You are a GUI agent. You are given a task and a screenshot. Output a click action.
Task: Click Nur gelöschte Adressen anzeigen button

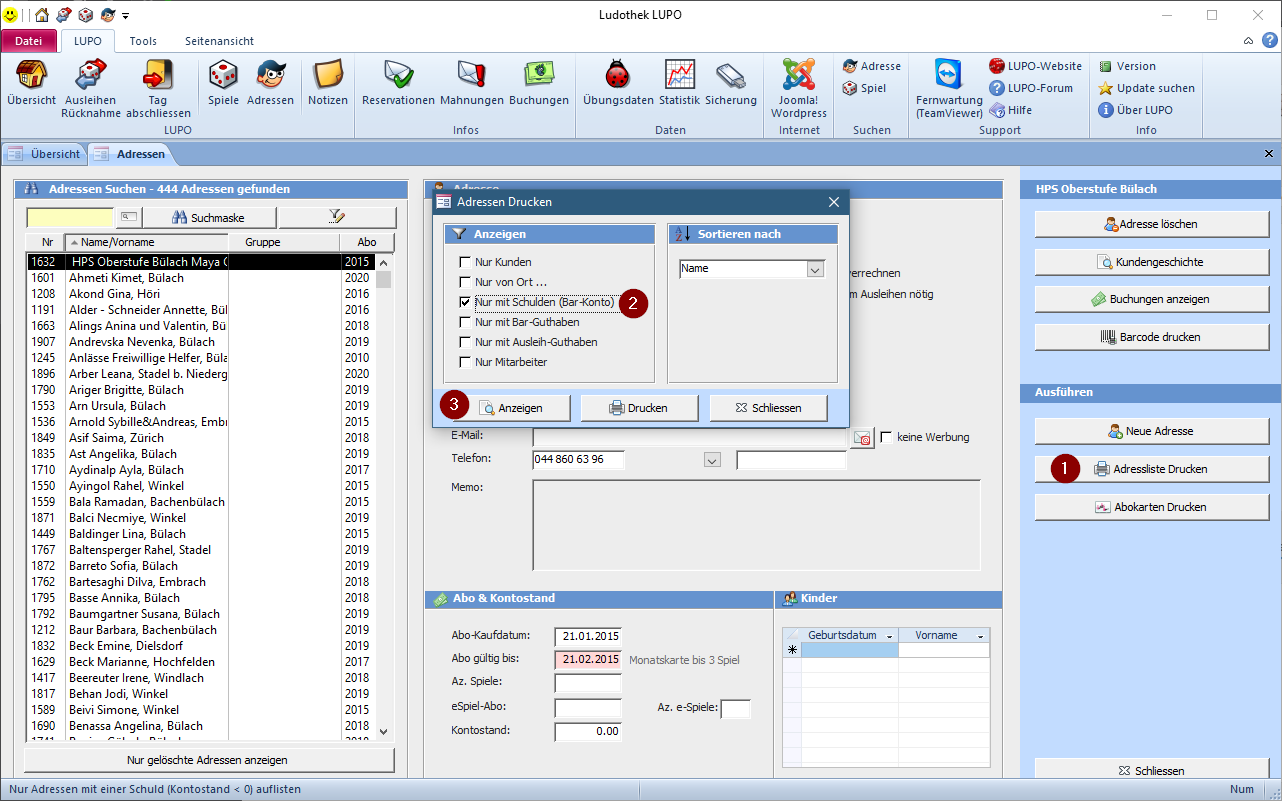coord(208,759)
